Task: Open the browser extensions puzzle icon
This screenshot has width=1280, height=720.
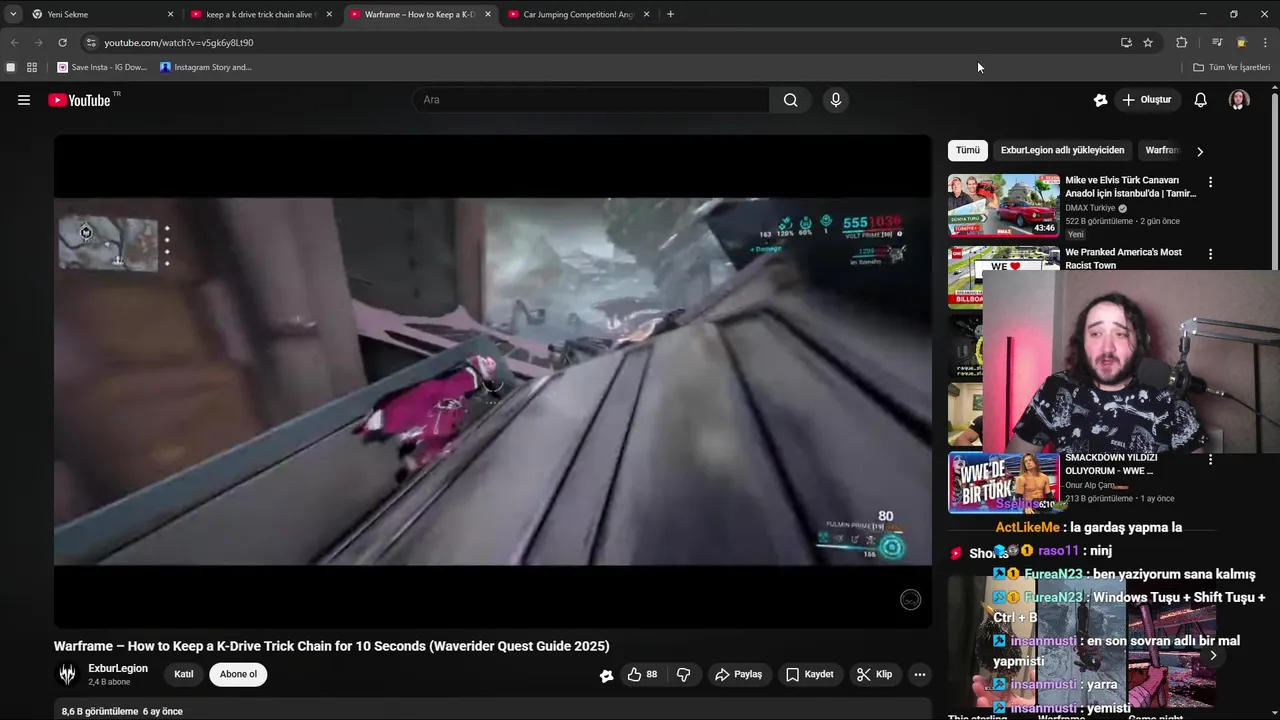Action: (1182, 43)
